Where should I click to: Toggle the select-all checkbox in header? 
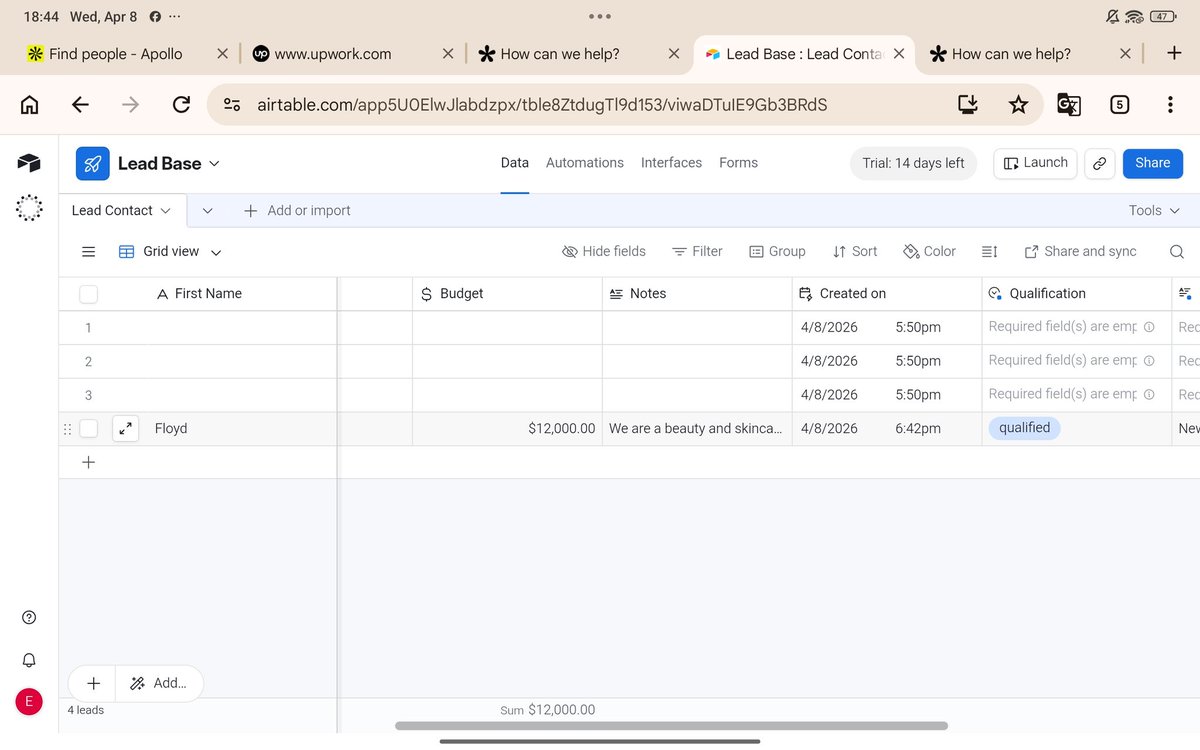click(x=88, y=294)
